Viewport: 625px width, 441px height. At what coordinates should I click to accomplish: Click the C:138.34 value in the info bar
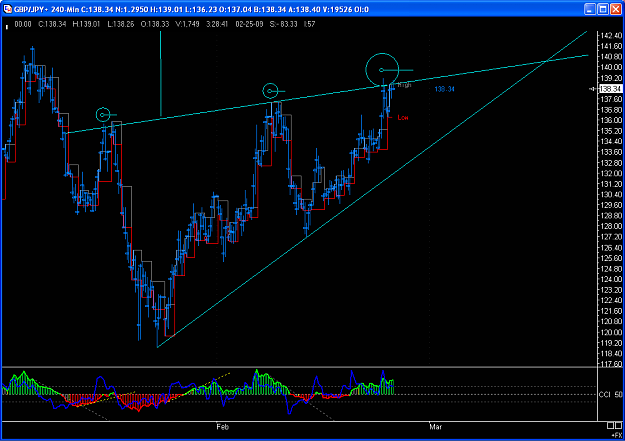click(52, 24)
